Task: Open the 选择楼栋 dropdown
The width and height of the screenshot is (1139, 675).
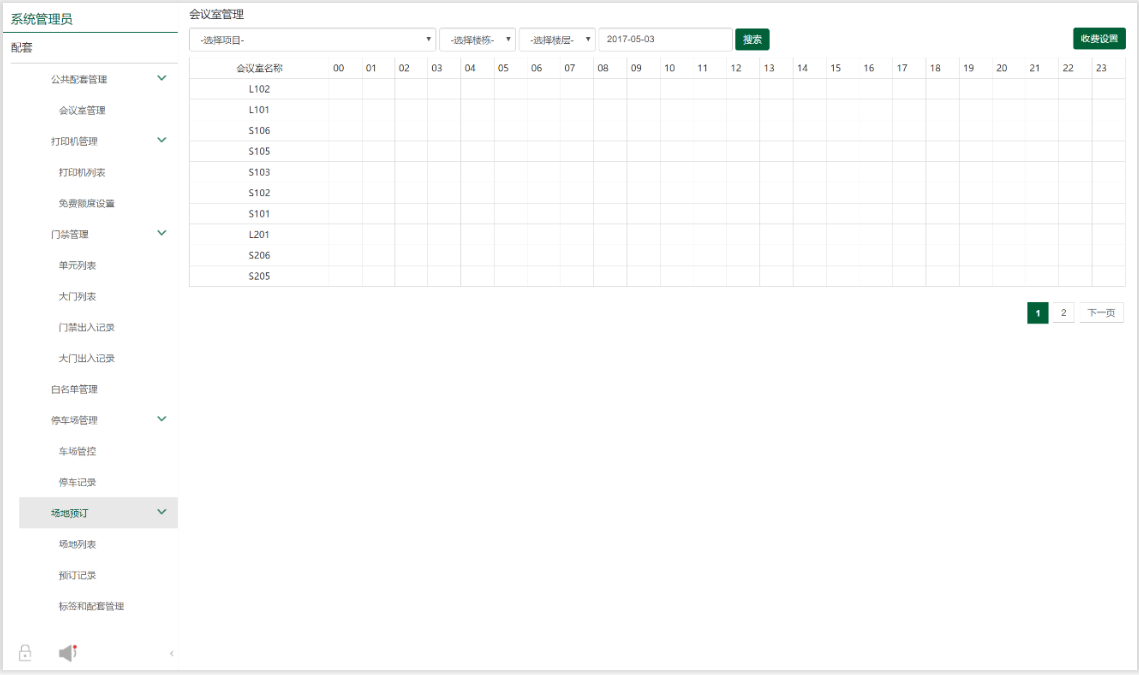Action: 477,39
